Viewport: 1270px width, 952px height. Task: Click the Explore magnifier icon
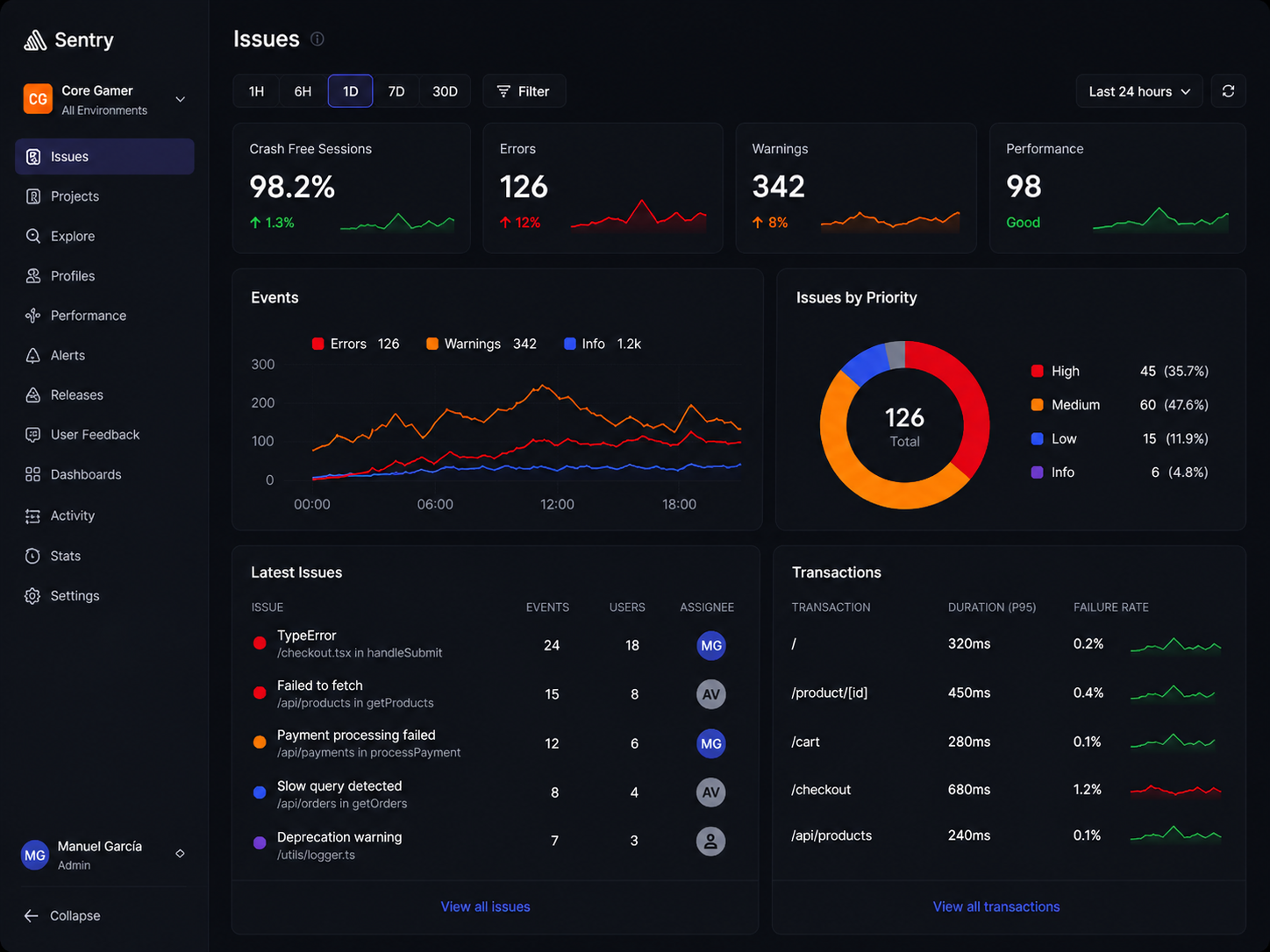33,236
